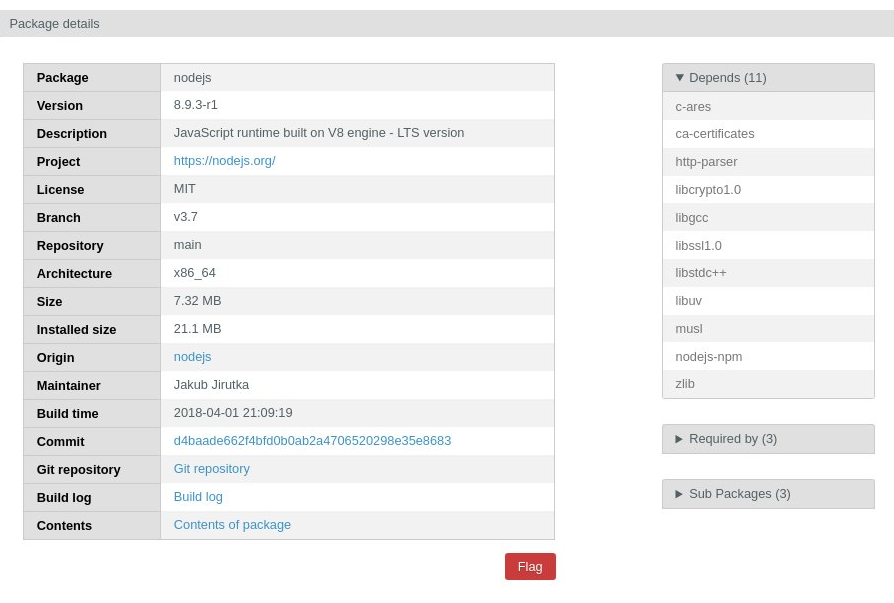The width and height of the screenshot is (894, 603).
Task: Open the ca-certificates dependency
Action: tap(714, 134)
